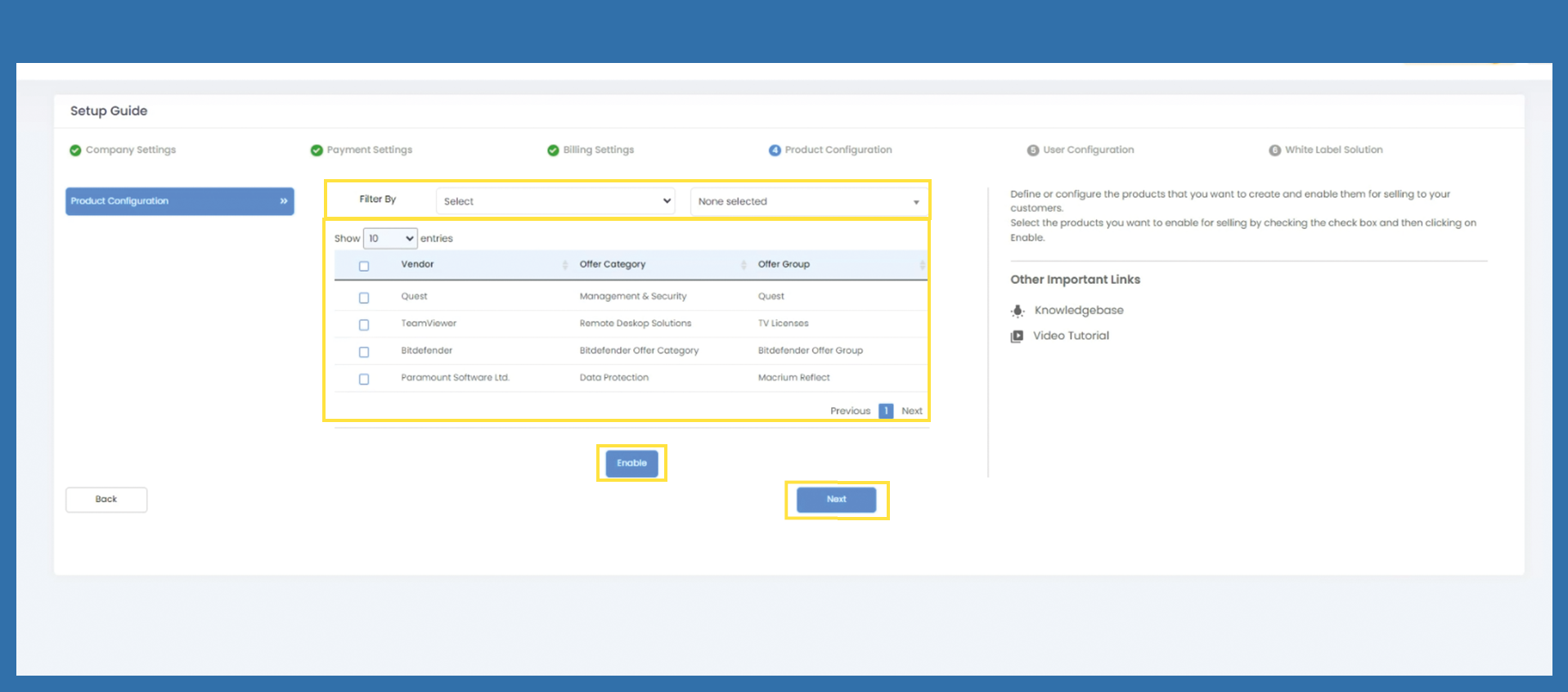Toggle the select-all checkbox in table header
This screenshot has height=692, width=1568.
[x=364, y=266]
